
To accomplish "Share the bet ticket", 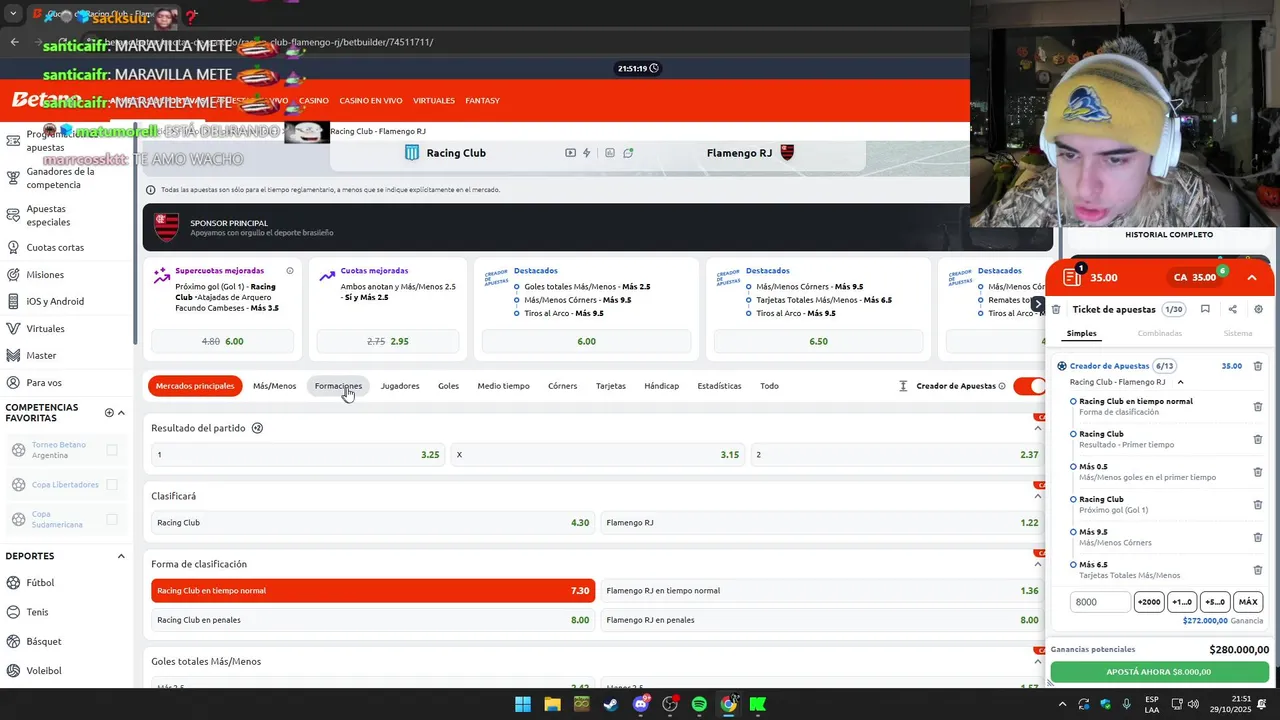I will point(1232,310).
